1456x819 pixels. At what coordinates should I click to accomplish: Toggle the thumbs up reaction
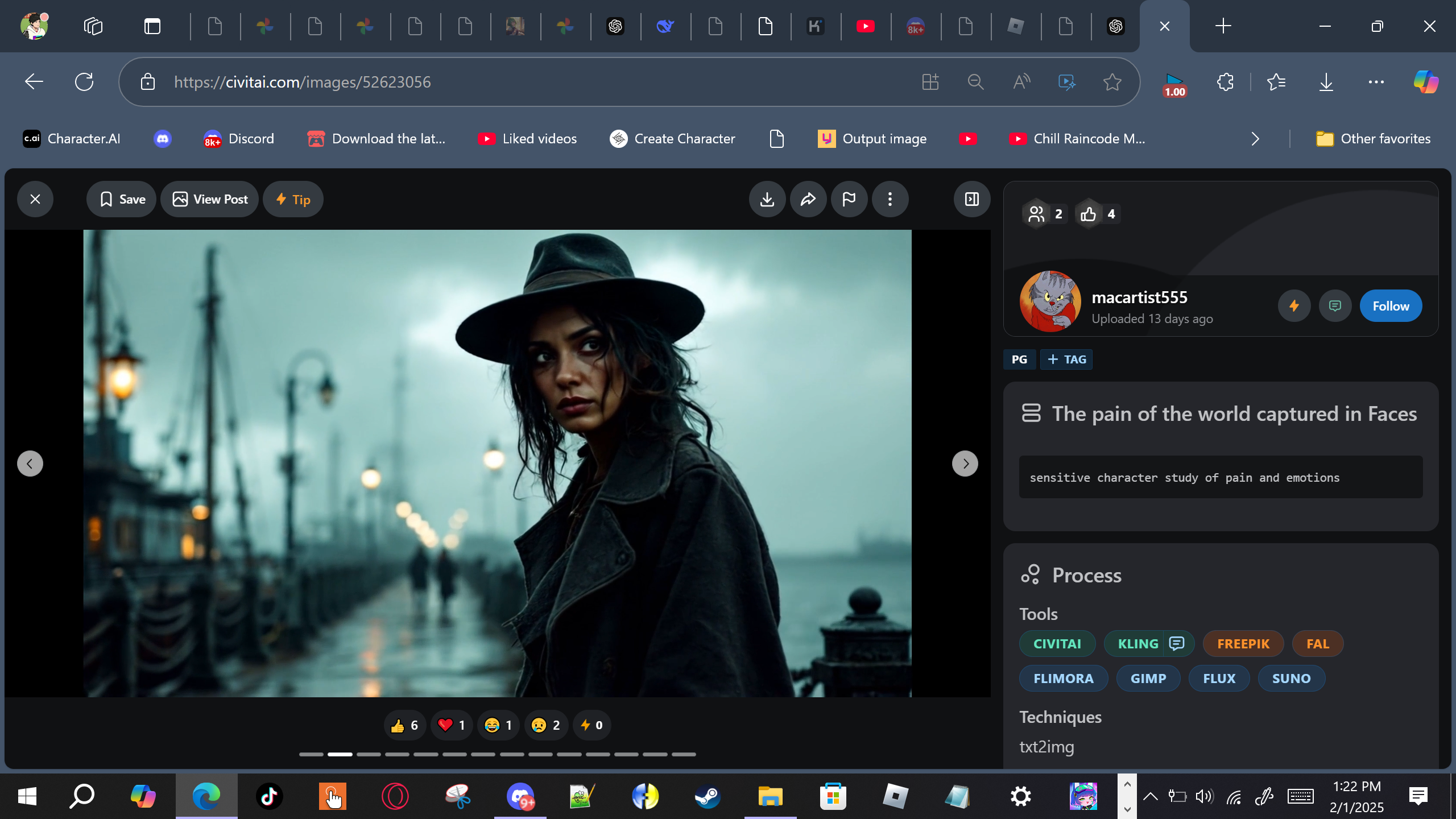pos(404,725)
